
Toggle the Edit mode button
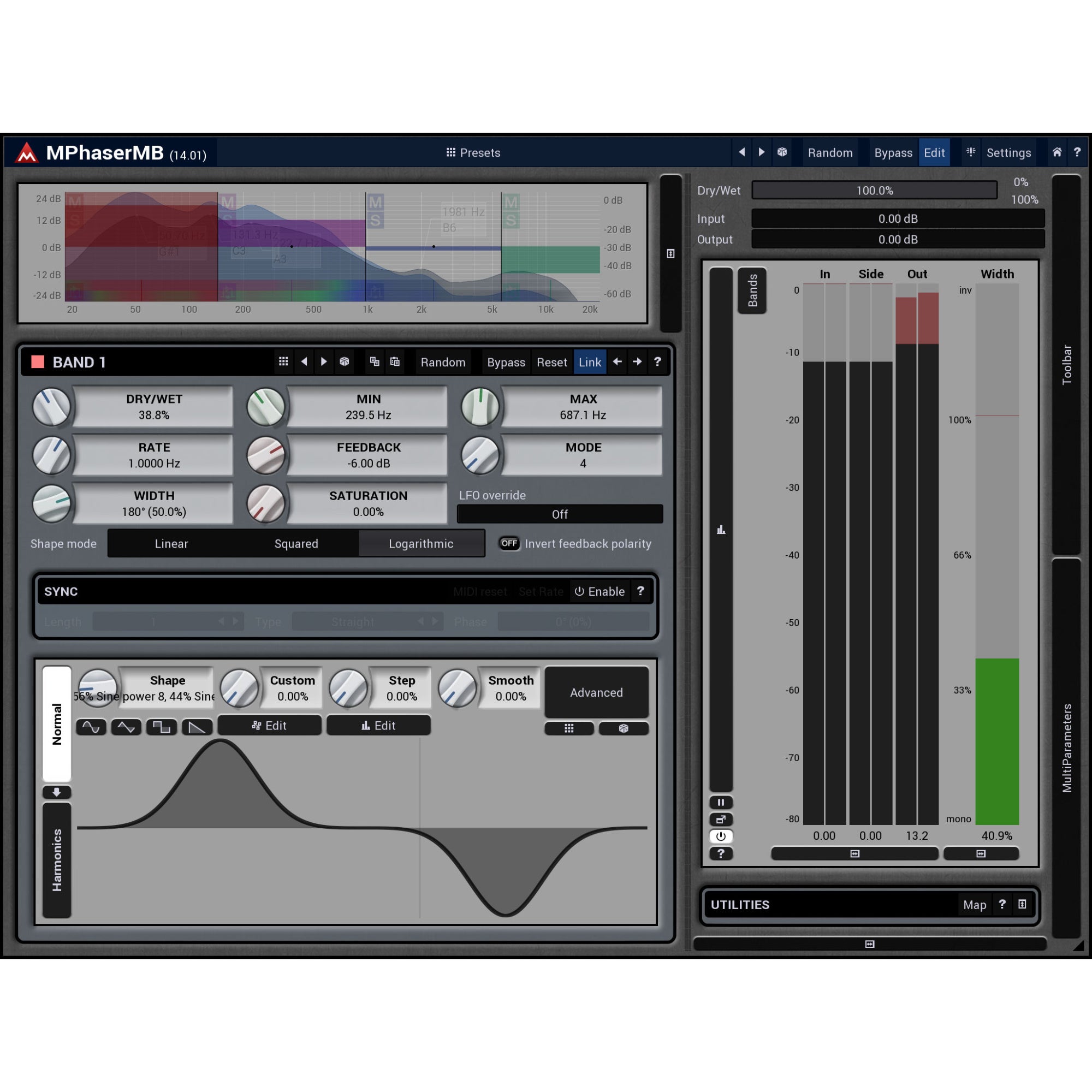[x=934, y=153]
